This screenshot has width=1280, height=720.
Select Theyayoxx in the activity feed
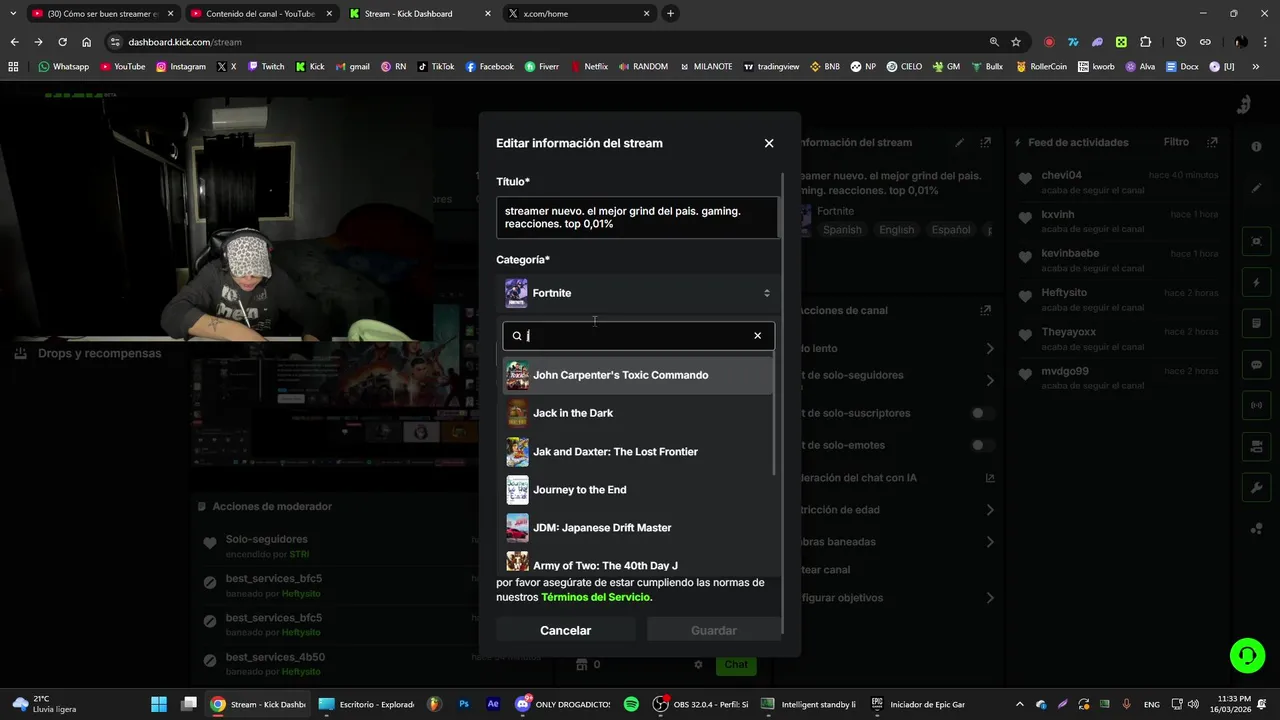pos(1068,331)
